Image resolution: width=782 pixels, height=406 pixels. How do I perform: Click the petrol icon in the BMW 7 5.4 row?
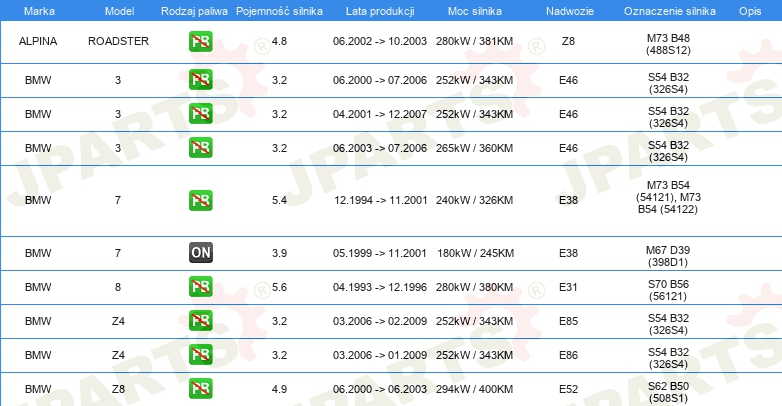coord(200,201)
